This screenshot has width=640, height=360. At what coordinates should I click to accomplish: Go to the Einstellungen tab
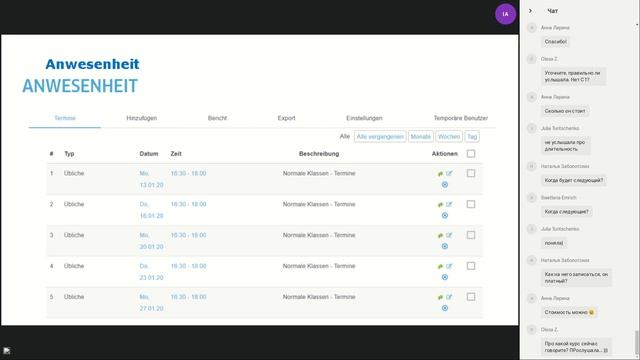[364, 118]
